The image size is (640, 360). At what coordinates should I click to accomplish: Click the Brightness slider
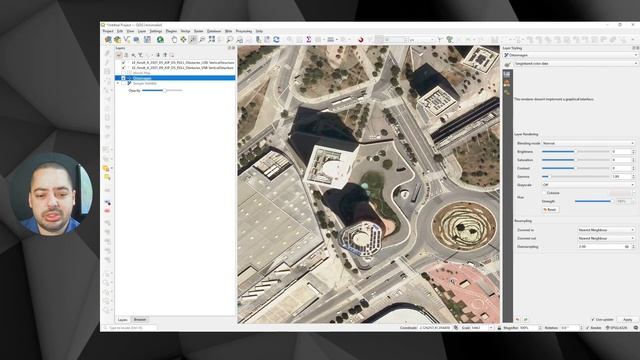click(x=576, y=151)
